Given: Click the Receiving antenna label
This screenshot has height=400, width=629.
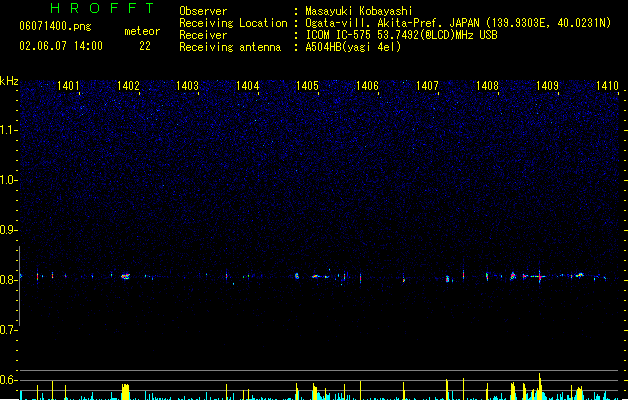Looking at the screenshot, I should point(230,47).
